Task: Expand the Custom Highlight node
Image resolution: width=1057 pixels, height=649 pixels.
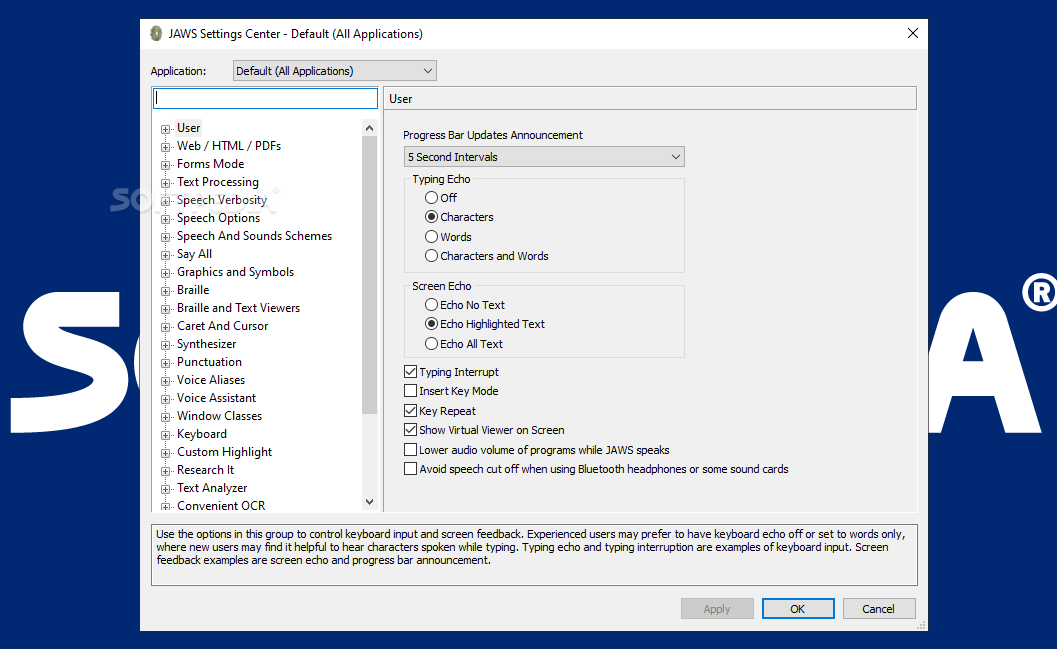Action: pos(165,453)
